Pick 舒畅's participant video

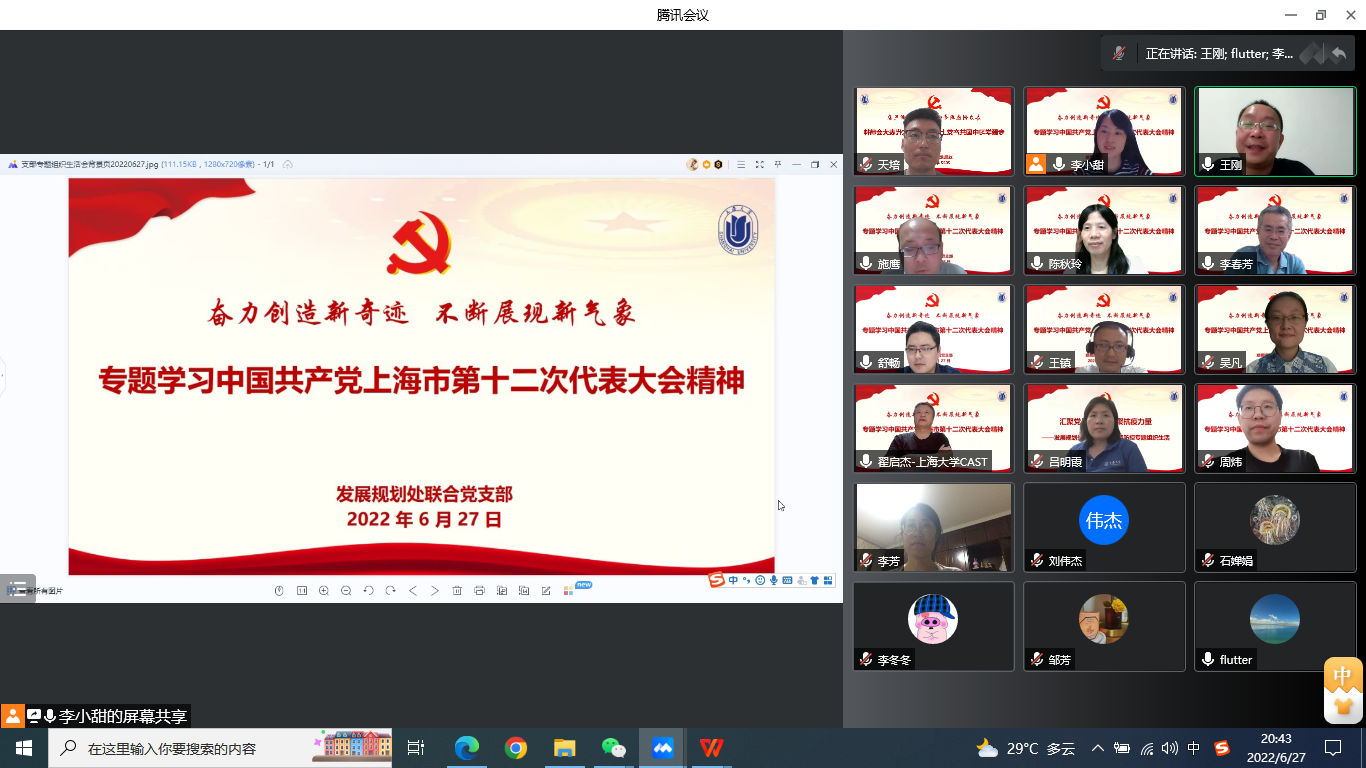tap(934, 329)
